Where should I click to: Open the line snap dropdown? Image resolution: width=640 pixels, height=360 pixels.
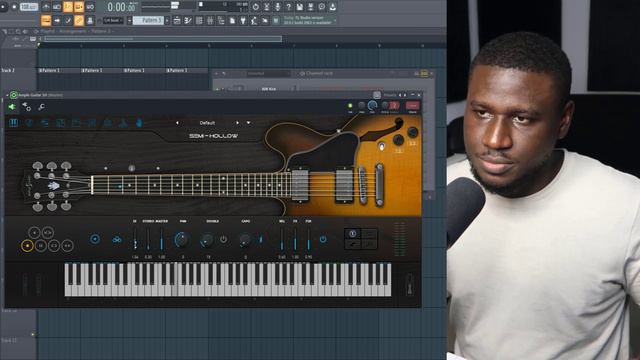(x=113, y=20)
